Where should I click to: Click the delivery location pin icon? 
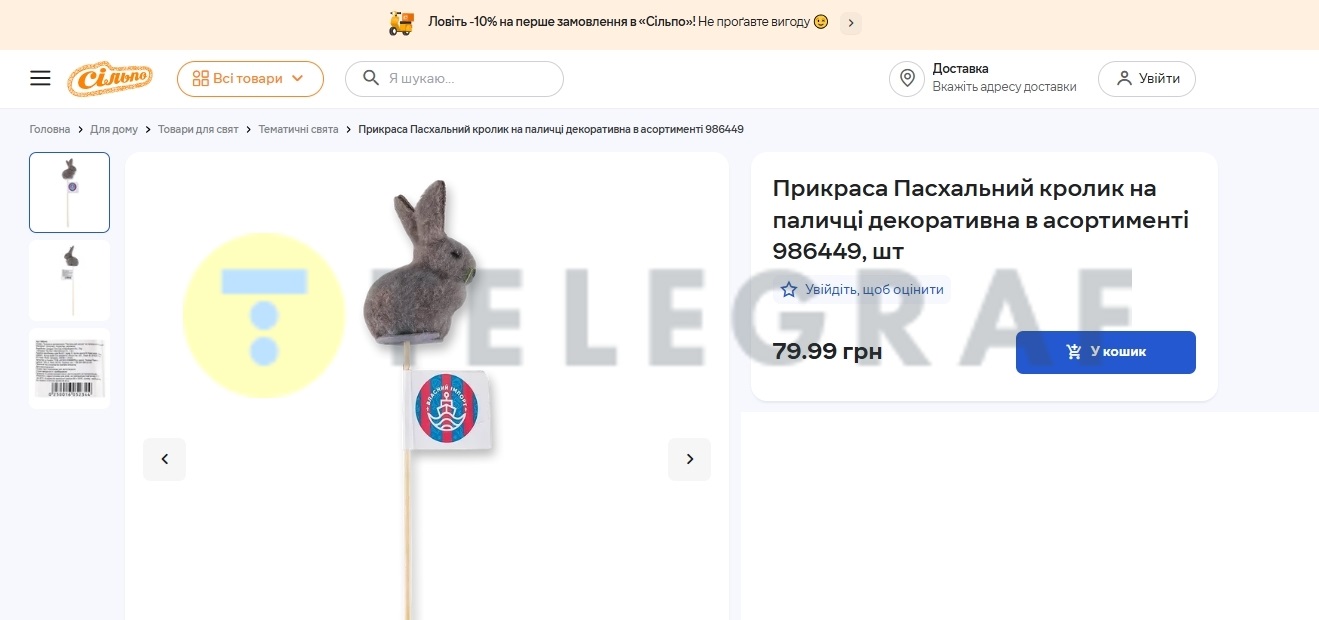coord(907,79)
